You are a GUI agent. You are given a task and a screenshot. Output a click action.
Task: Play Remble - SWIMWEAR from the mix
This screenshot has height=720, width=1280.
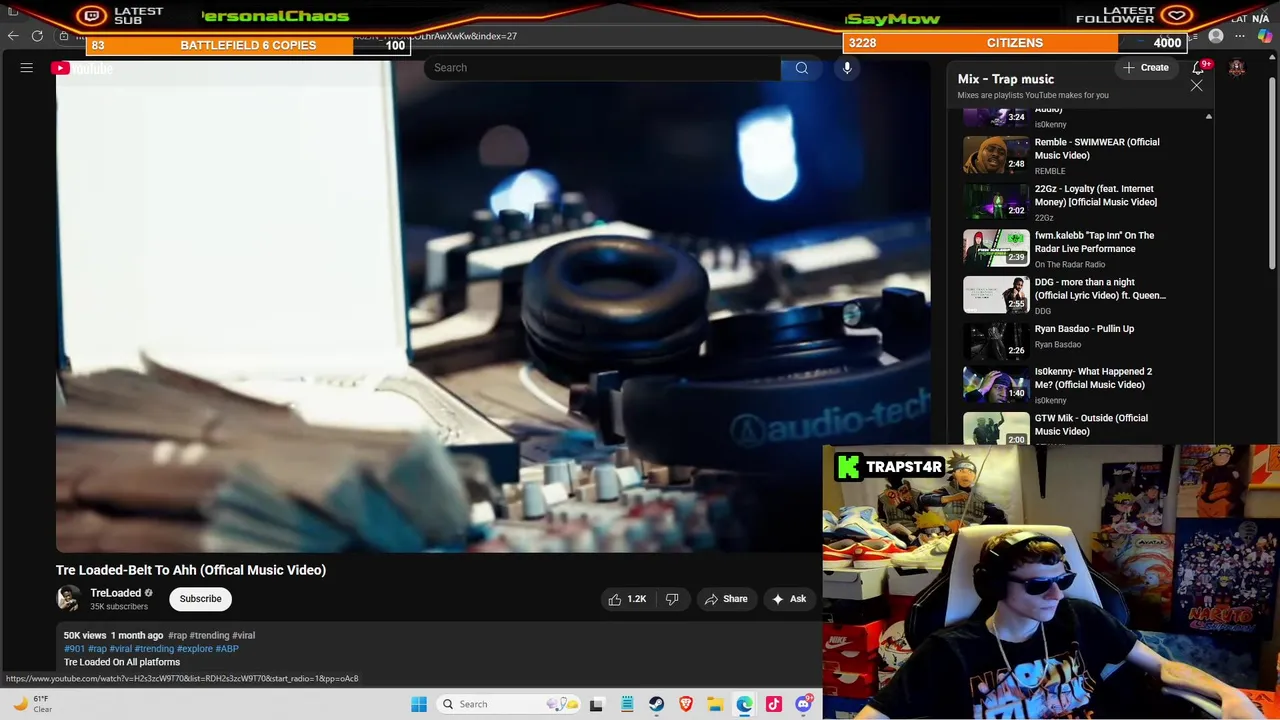tap(1097, 149)
